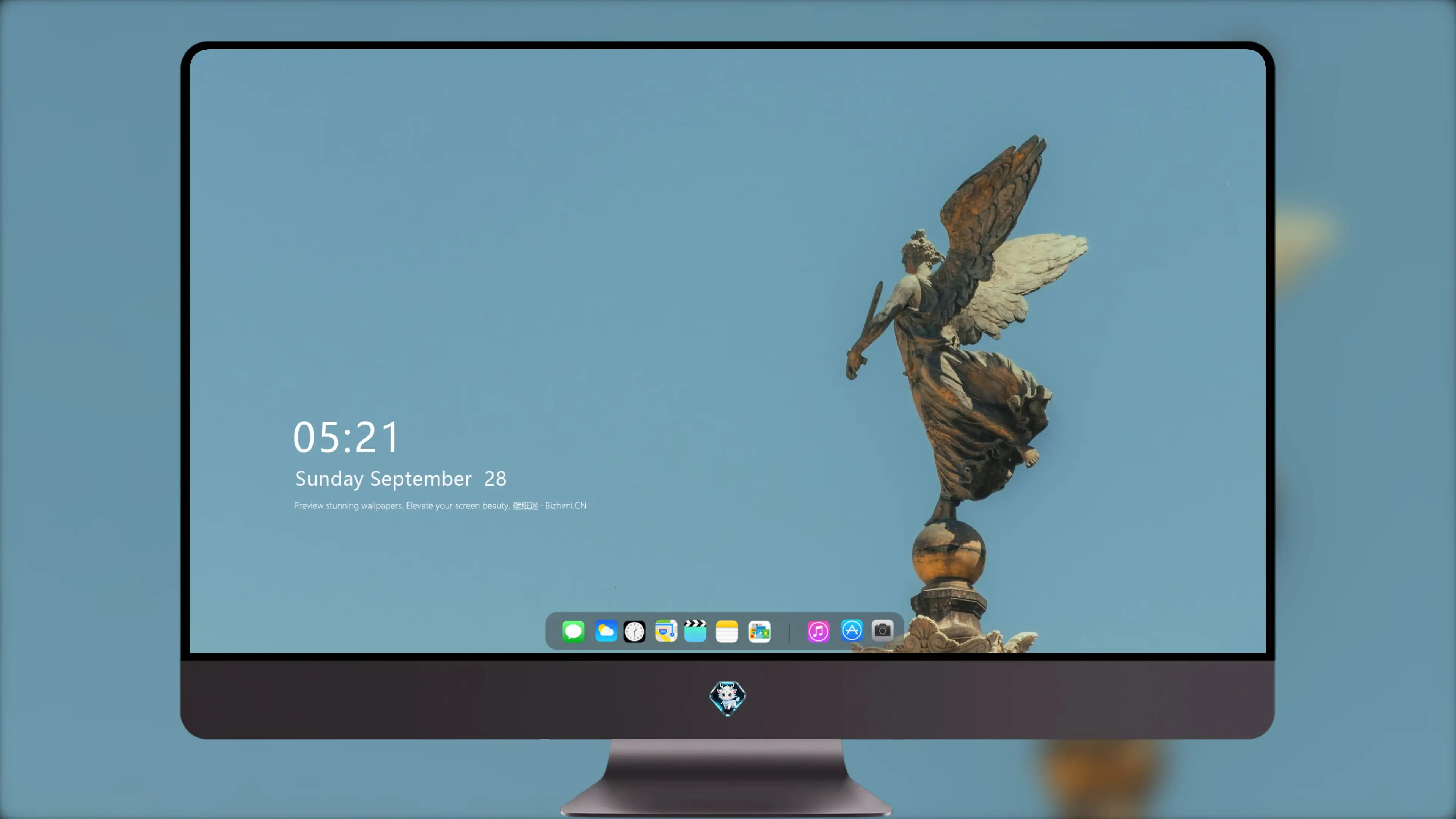Open the Photos collage app icon
The width and height of the screenshot is (1456, 819).
coord(759,631)
